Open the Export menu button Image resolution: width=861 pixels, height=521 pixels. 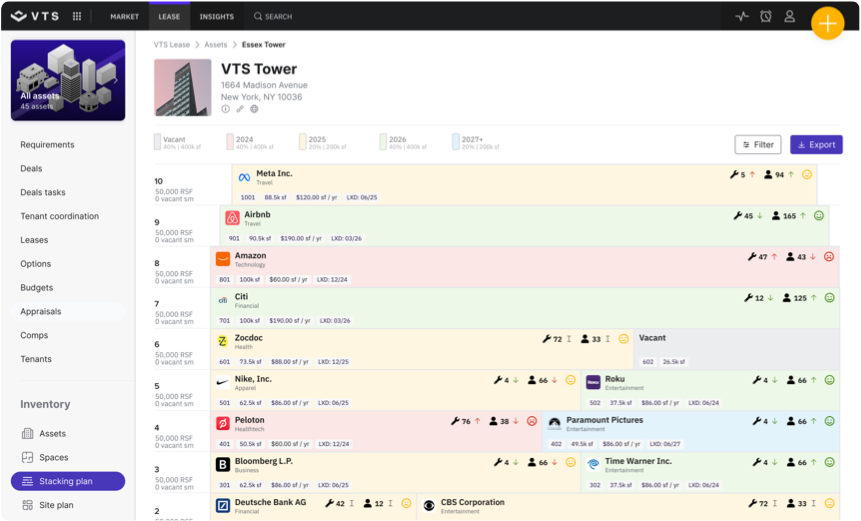[x=816, y=145]
